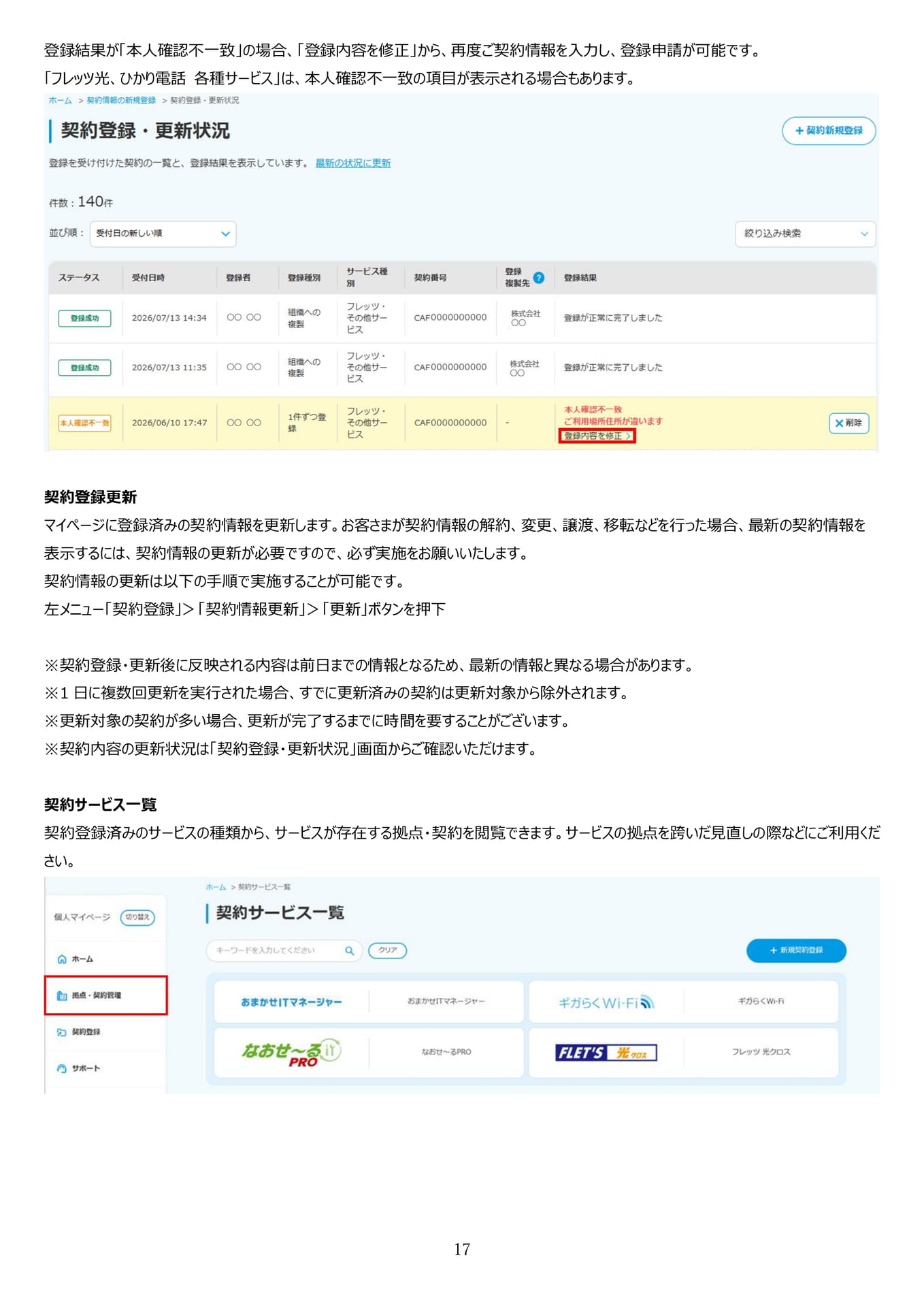Click the help icon beside 登録複製先
924x1307 pixels.
538,278
